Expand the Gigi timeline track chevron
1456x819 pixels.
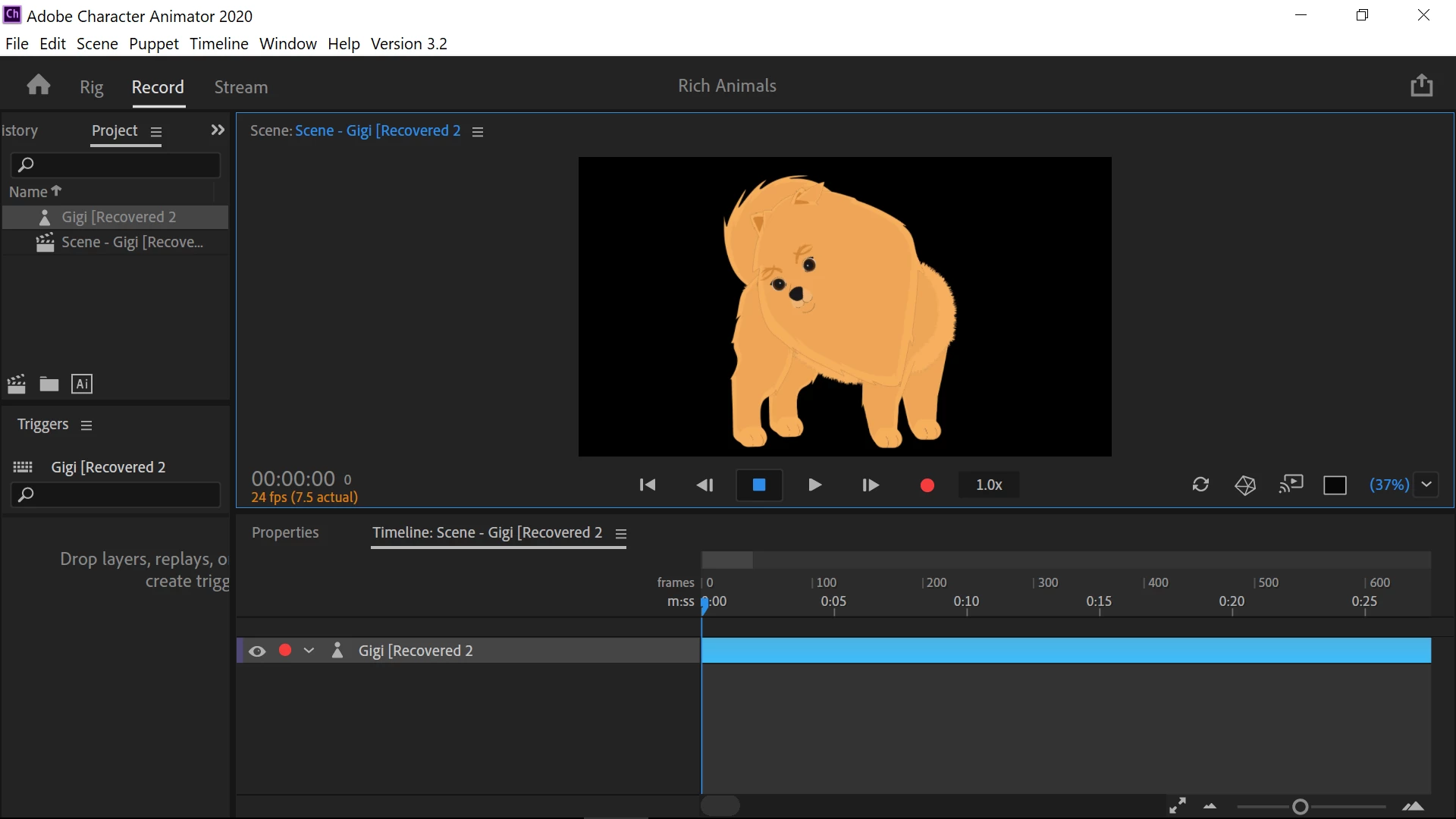click(x=309, y=651)
